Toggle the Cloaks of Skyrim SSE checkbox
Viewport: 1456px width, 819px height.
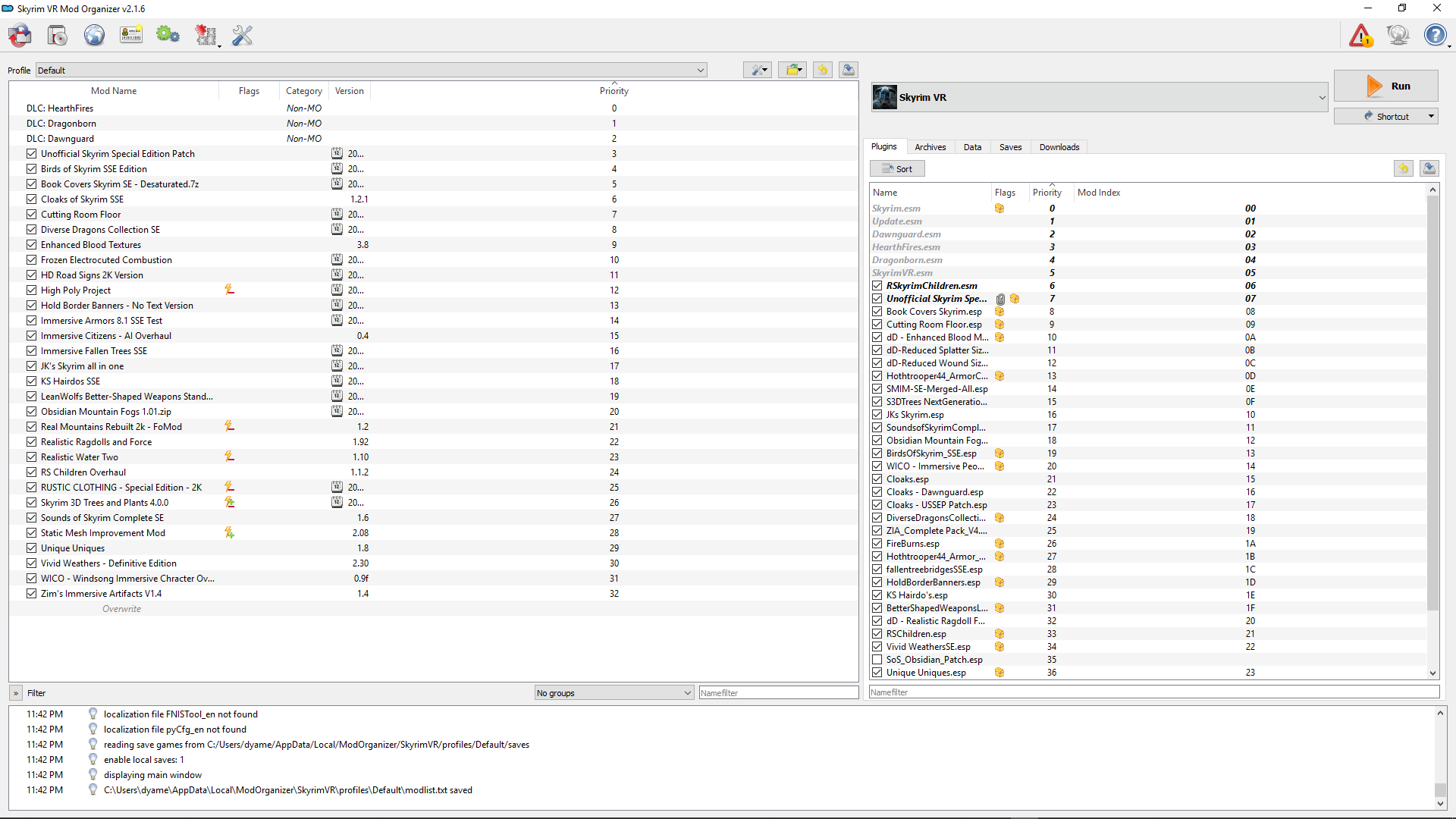pos(31,199)
